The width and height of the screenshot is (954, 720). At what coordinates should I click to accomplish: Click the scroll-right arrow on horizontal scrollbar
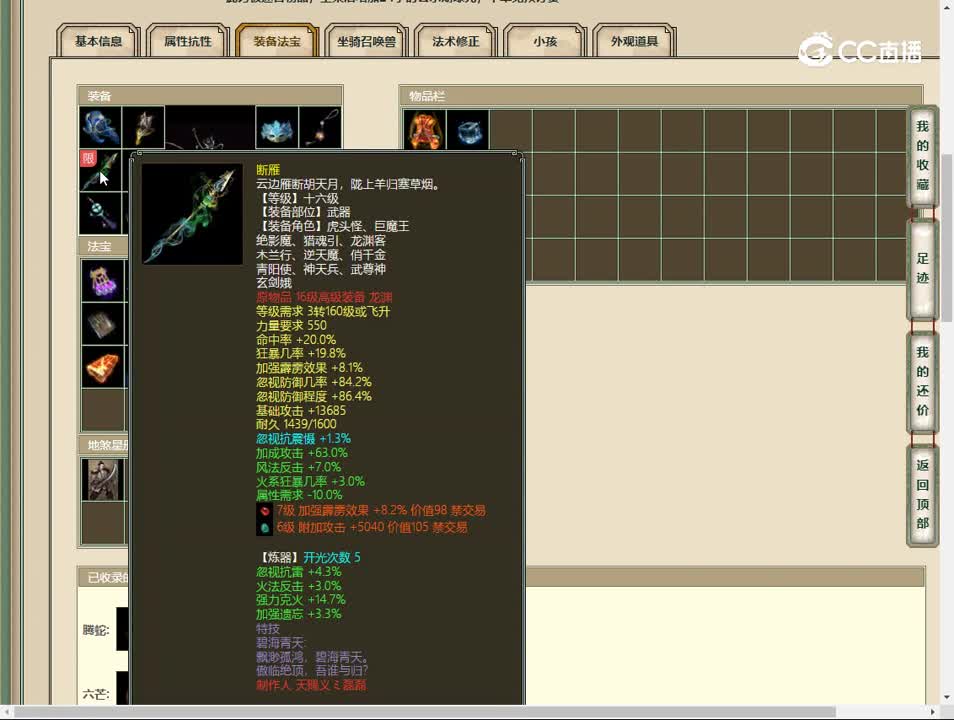tap(933, 711)
